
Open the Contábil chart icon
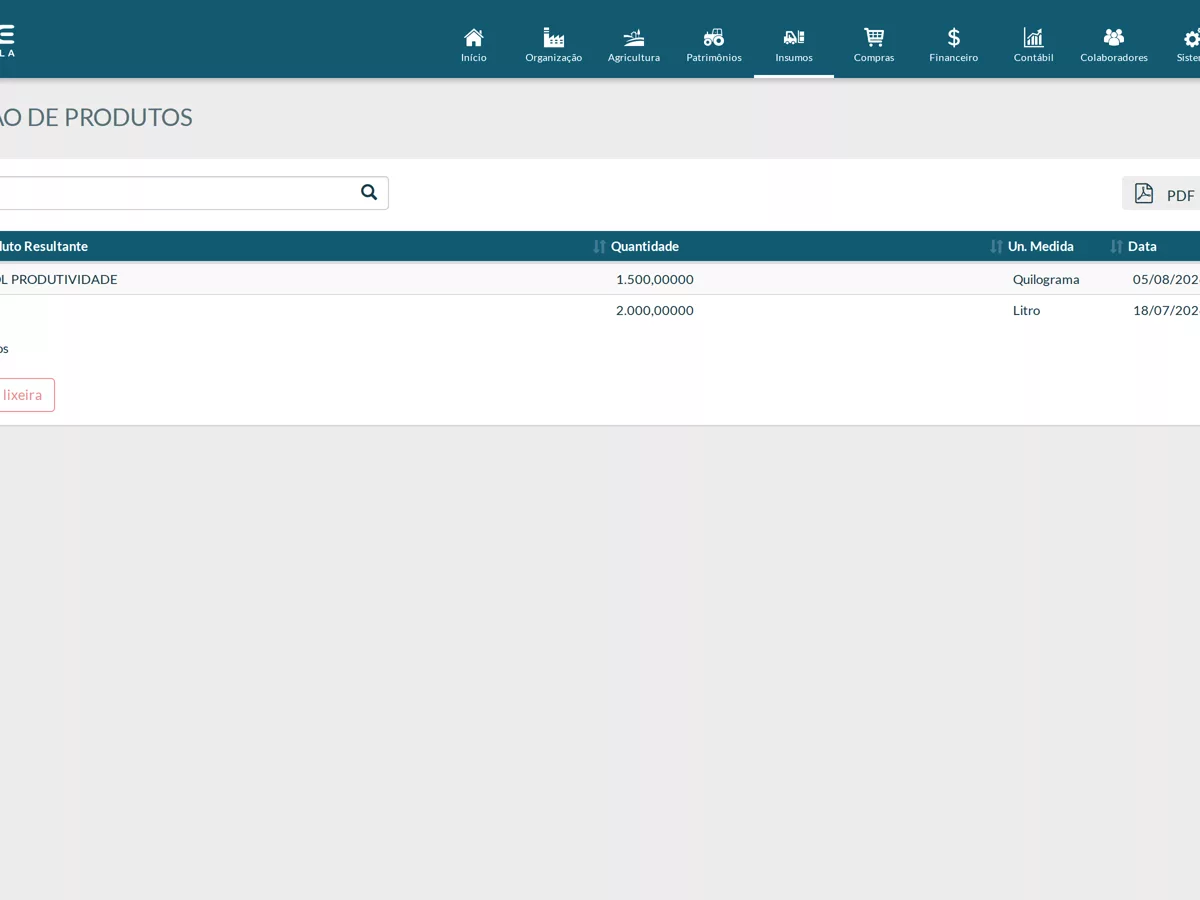click(x=1034, y=38)
